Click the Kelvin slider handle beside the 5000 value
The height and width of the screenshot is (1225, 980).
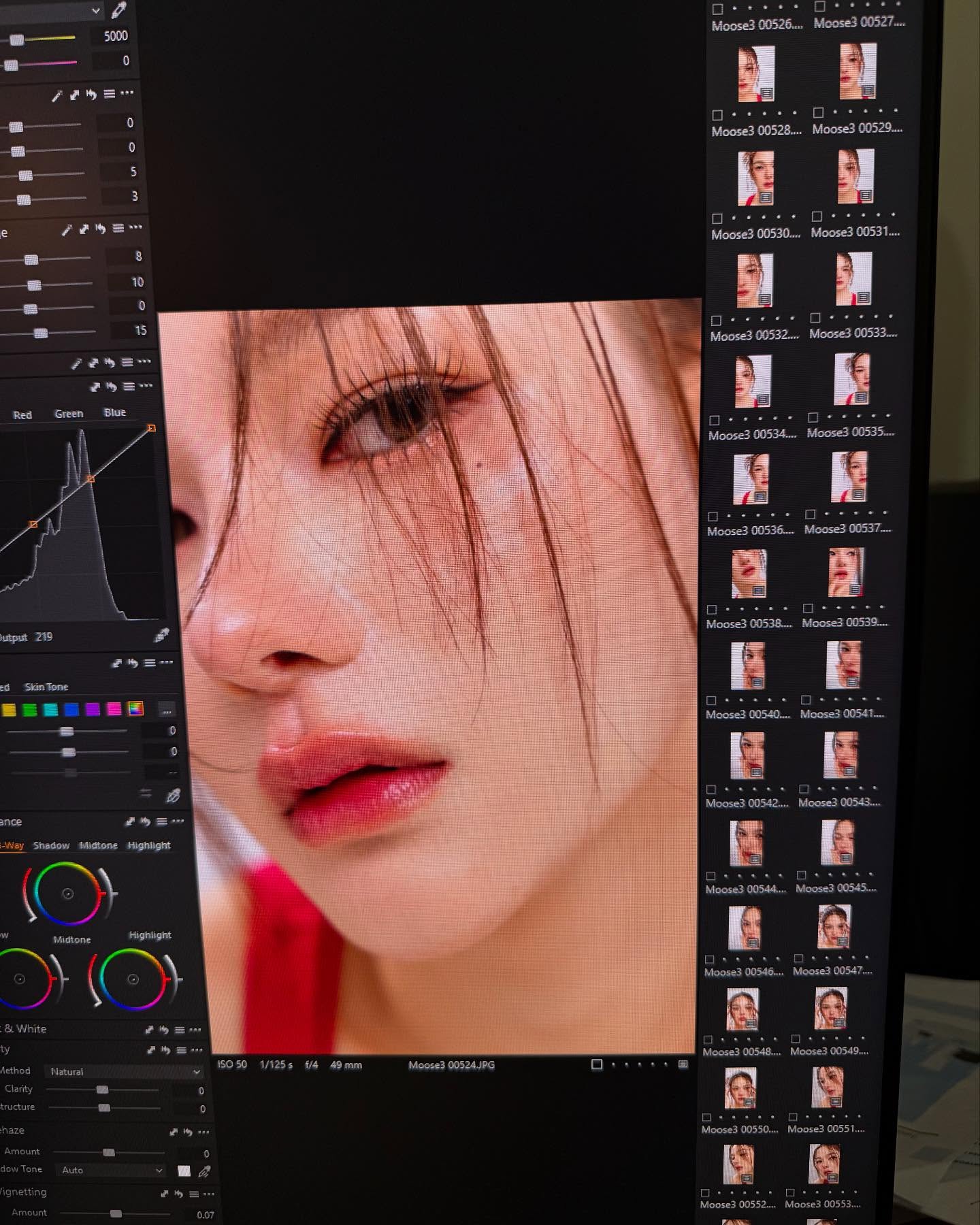17,39
